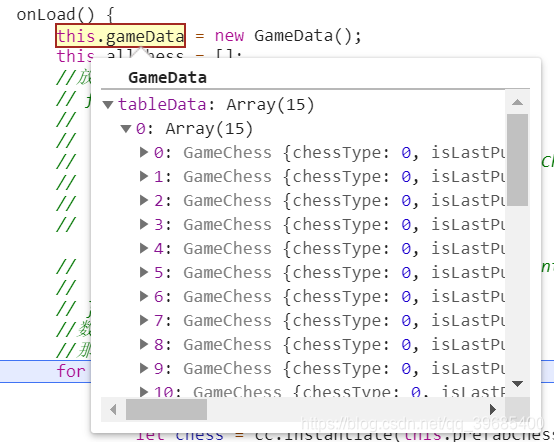
Task: Expand GameChess entry 3
Action: pyautogui.click(x=144, y=224)
